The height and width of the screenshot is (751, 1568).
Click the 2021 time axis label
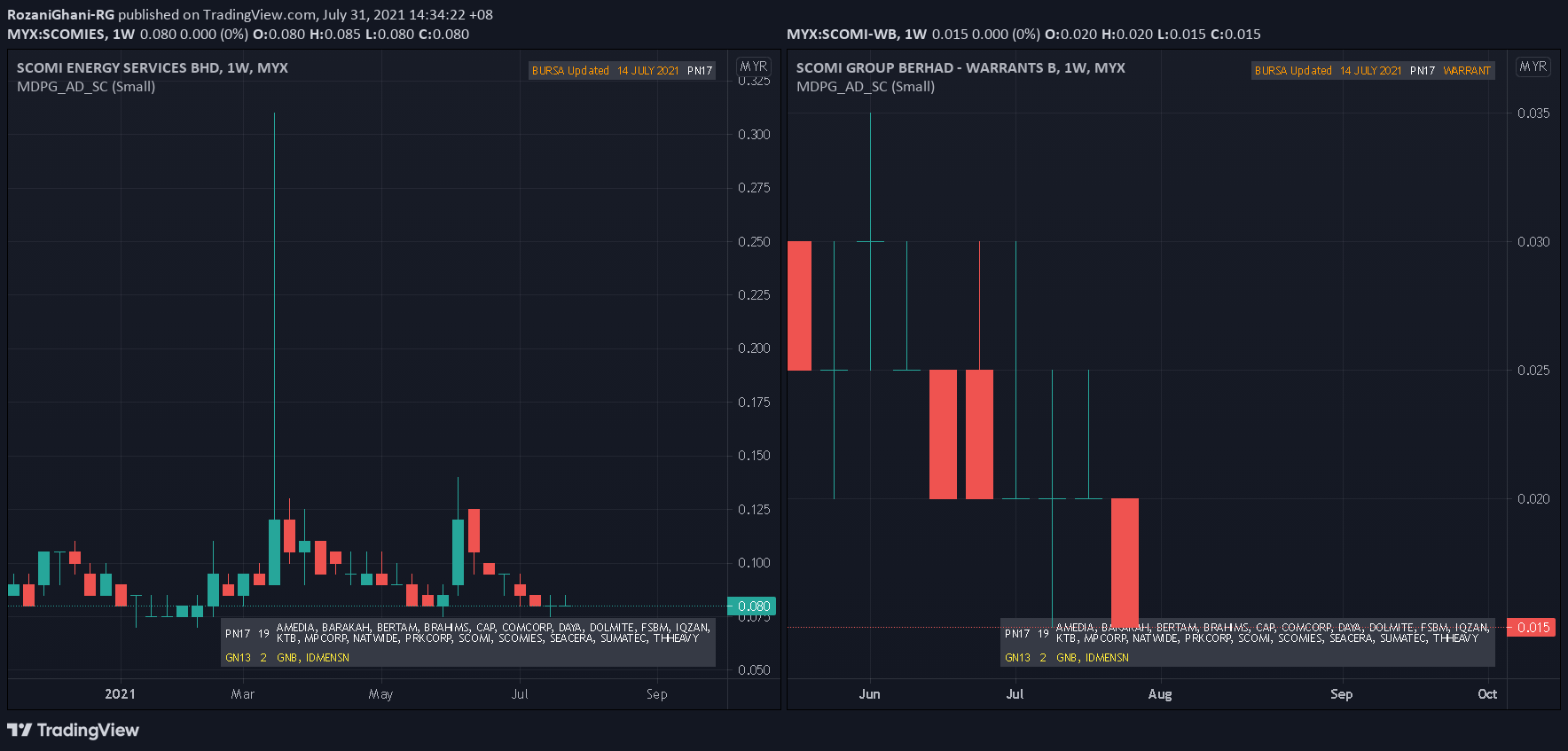tap(121, 693)
